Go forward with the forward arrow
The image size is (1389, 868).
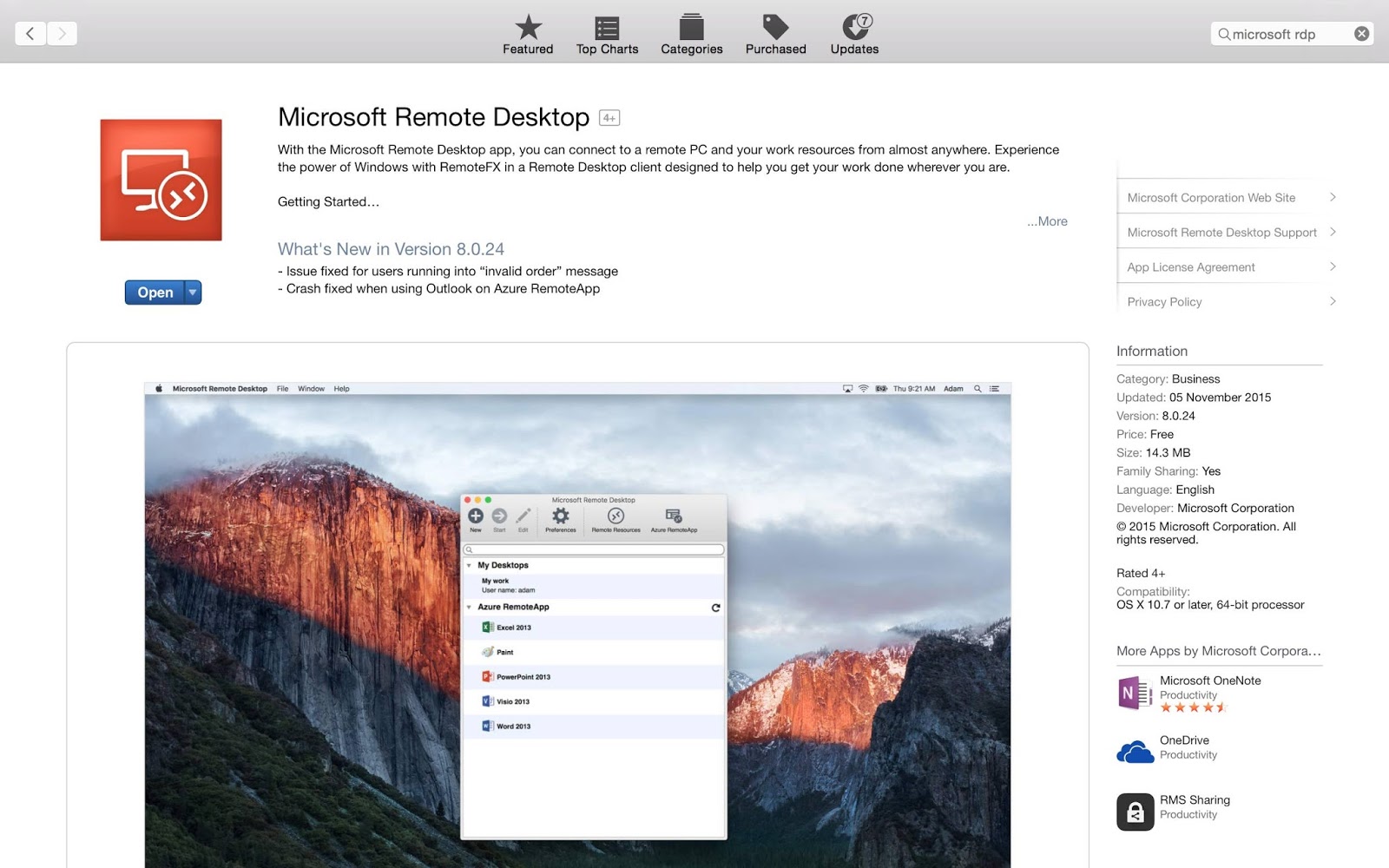[62, 34]
